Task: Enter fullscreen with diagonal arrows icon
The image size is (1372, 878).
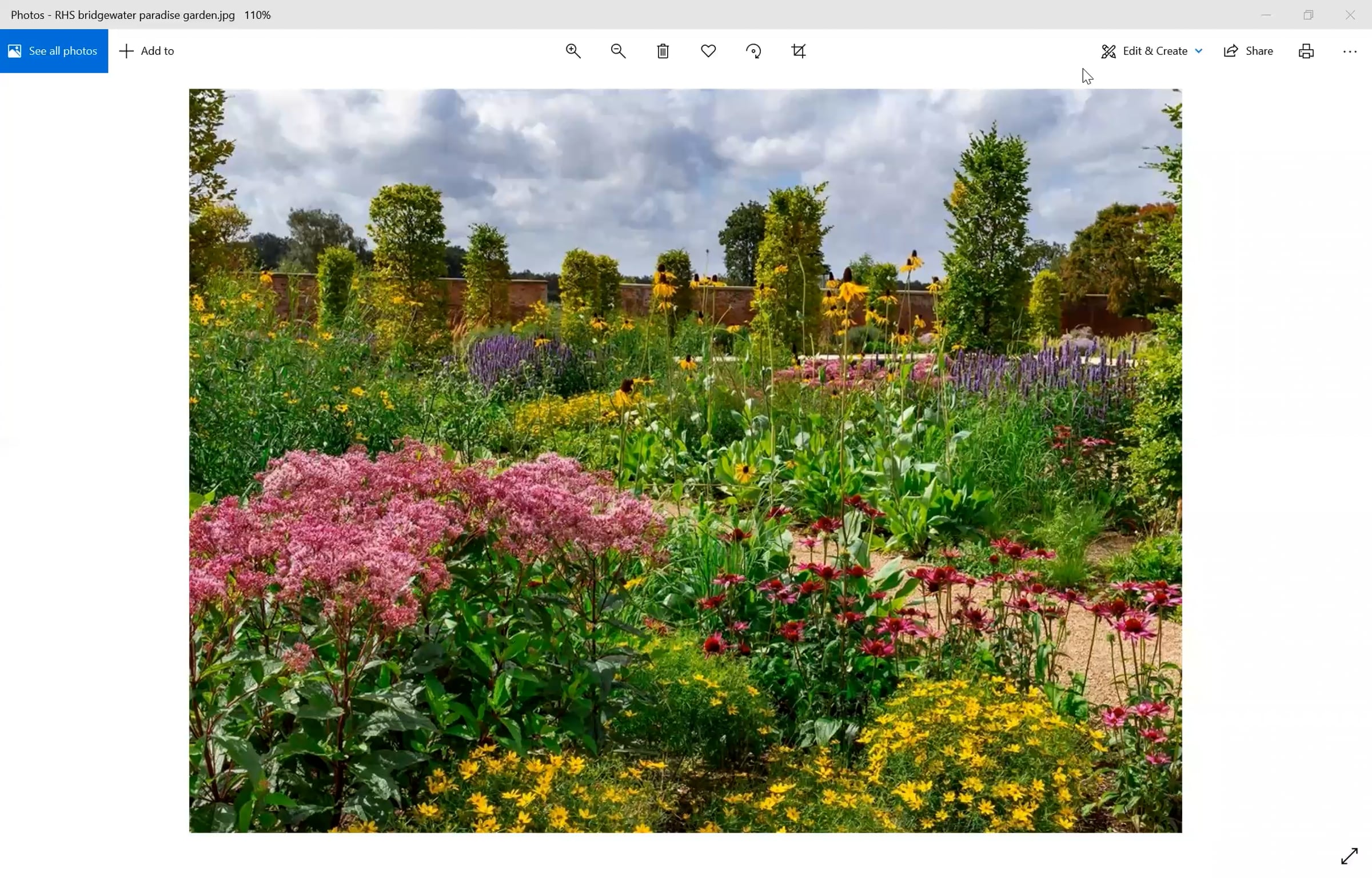Action: coord(1349,856)
